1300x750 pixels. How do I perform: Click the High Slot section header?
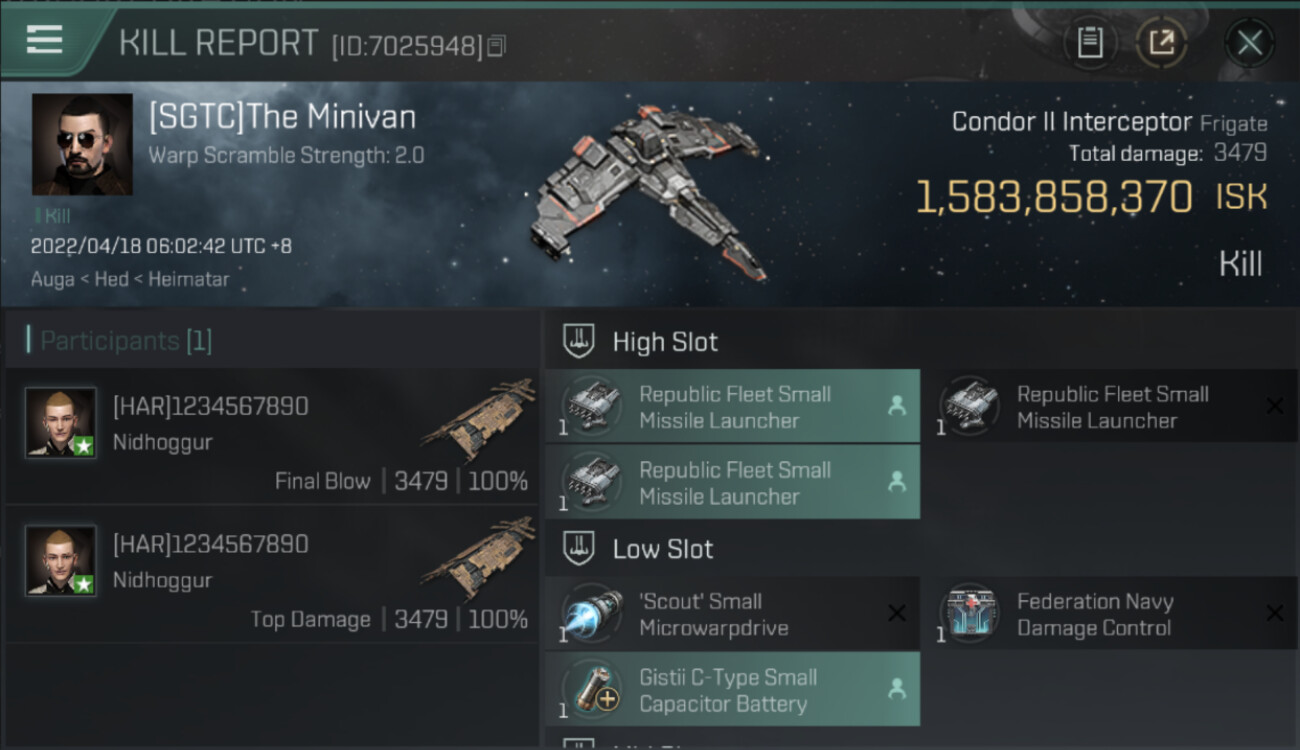pyautogui.click(x=665, y=342)
